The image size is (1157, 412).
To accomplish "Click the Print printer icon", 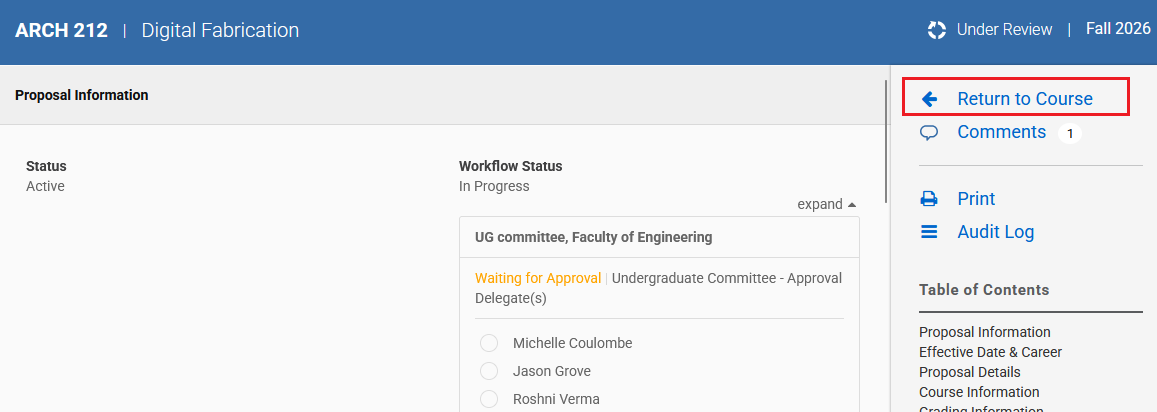I will point(929,199).
